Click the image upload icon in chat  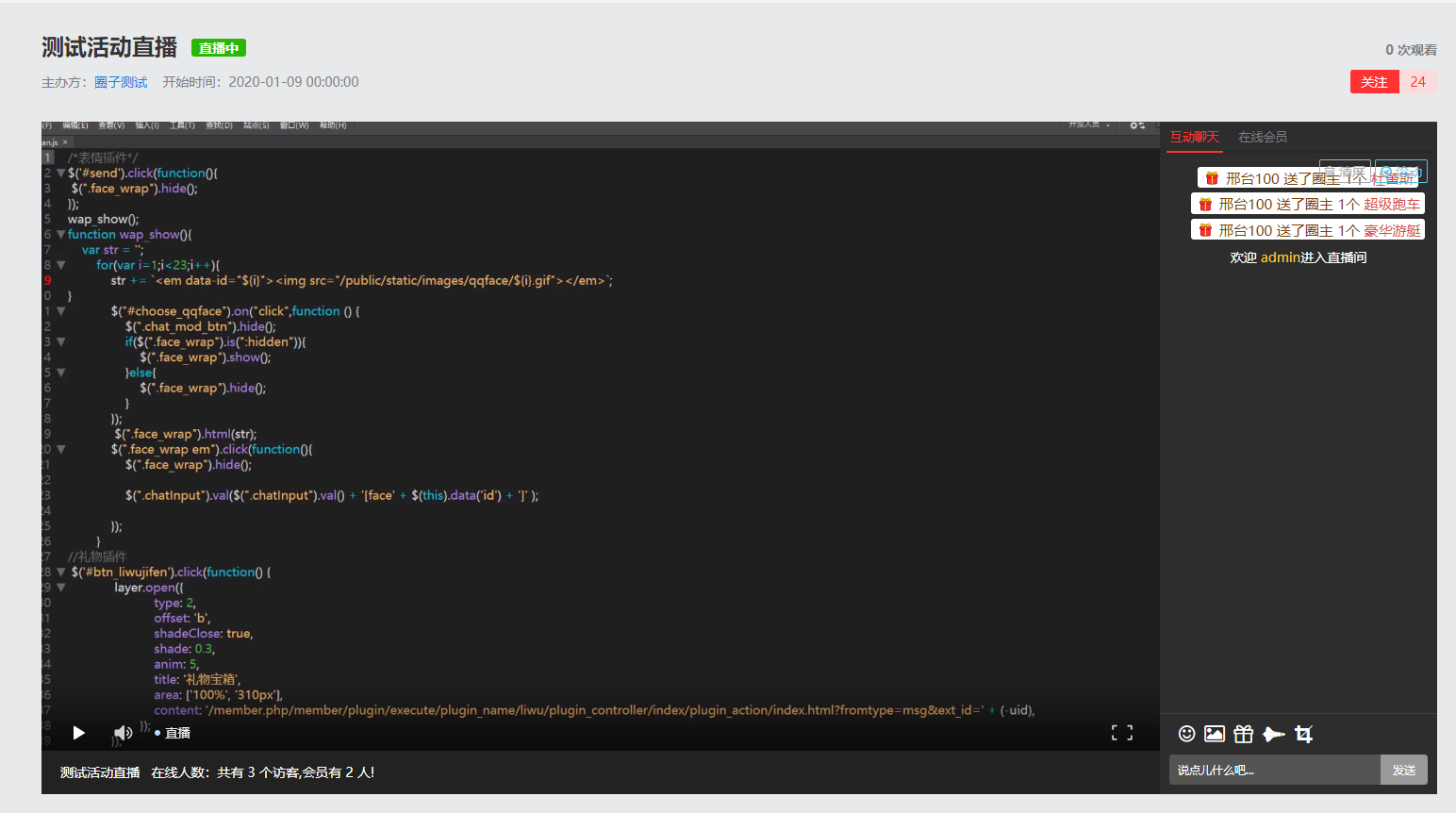[1215, 734]
